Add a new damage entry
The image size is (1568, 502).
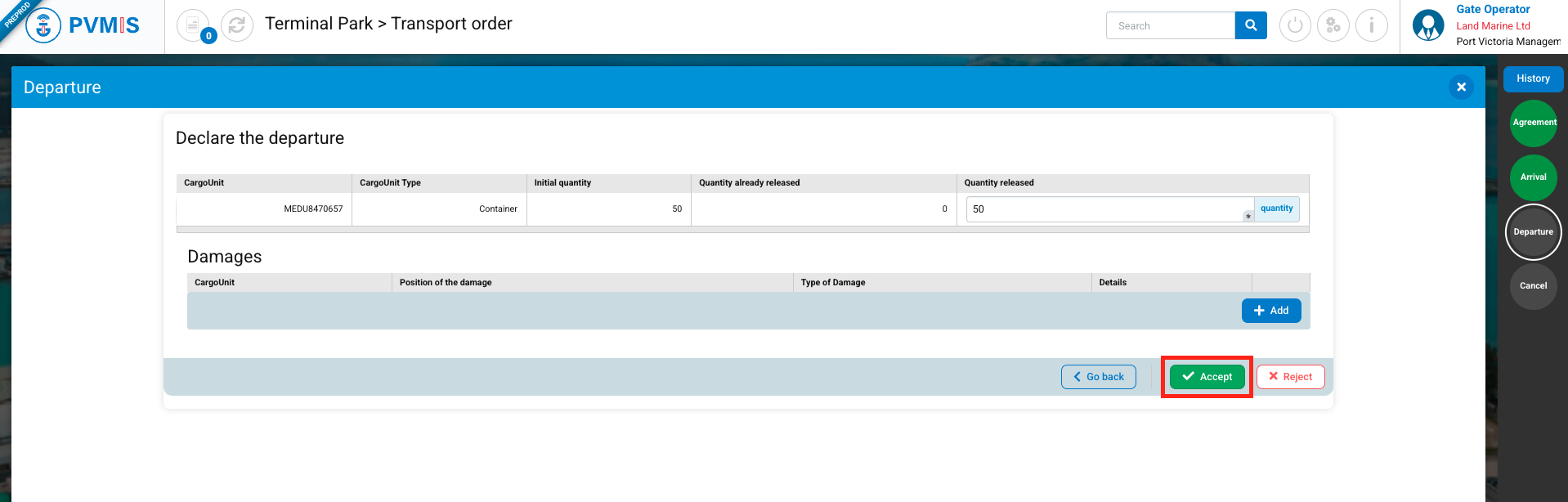point(1271,311)
